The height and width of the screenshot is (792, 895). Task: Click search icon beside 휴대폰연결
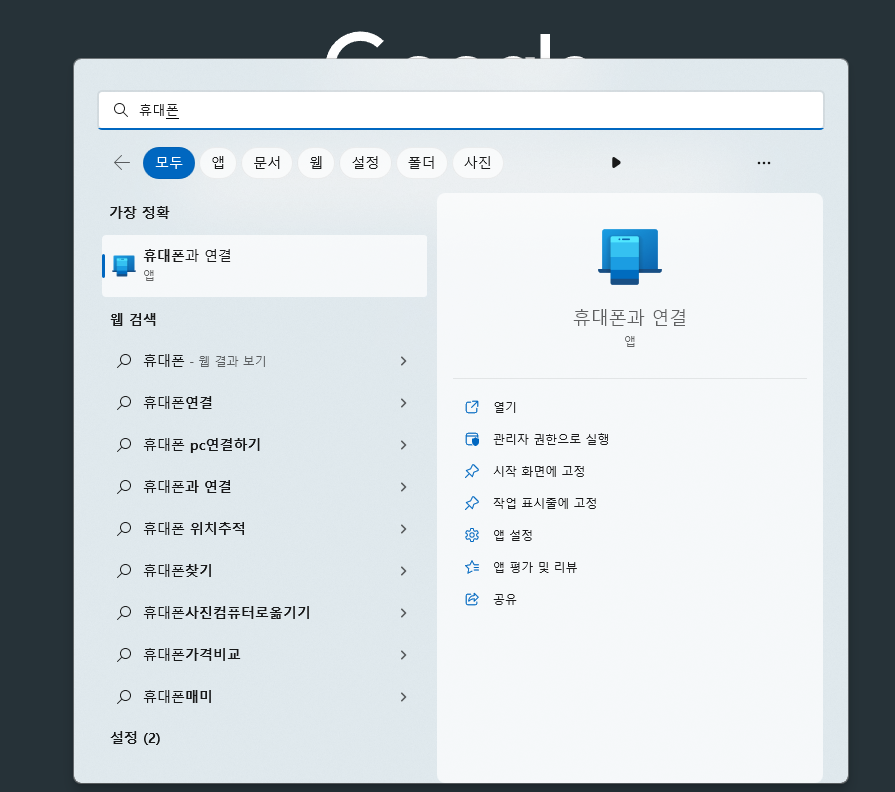[x=124, y=403]
